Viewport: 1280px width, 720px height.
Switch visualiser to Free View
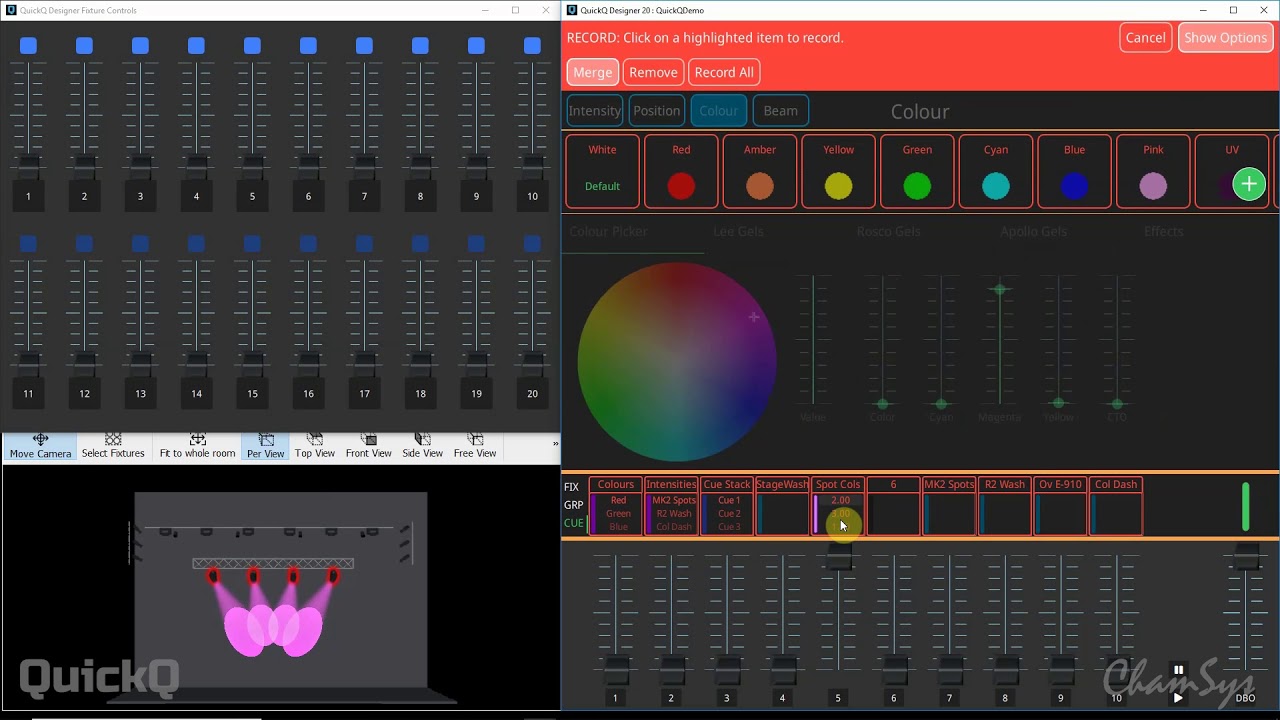point(475,446)
